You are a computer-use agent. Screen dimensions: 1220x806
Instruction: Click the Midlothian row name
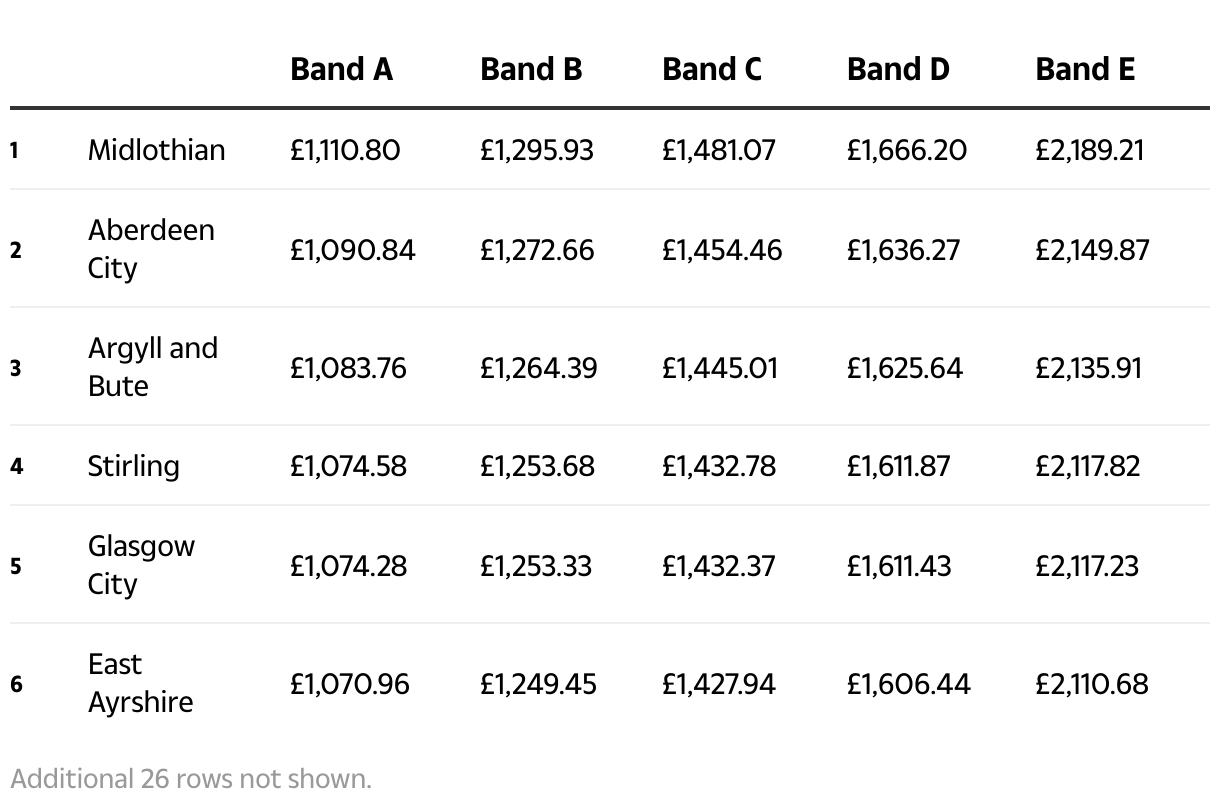[x=156, y=150]
